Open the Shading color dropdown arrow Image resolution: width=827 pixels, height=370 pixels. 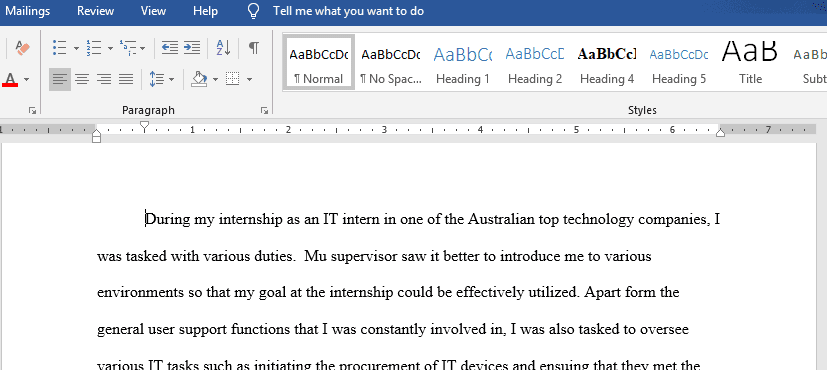[215, 80]
